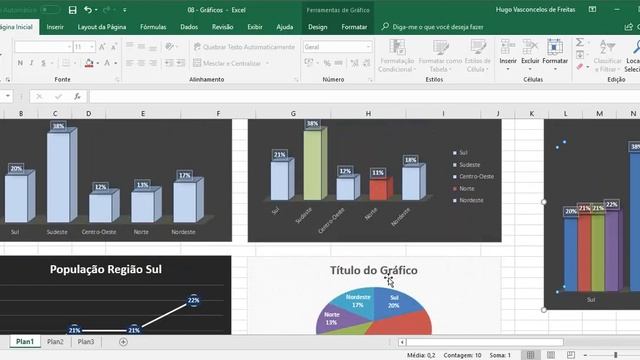Click the Undo arrow icon
The height and width of the screenshot is (360, 640).
click(x=87, y=10)
